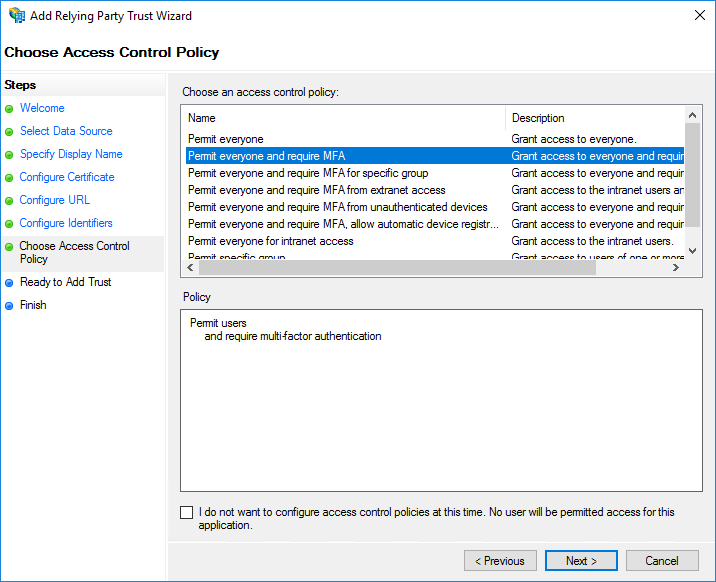
Task: Click the blue bullet beside Ready to Add Trust
Action: (x=9, y=283)
